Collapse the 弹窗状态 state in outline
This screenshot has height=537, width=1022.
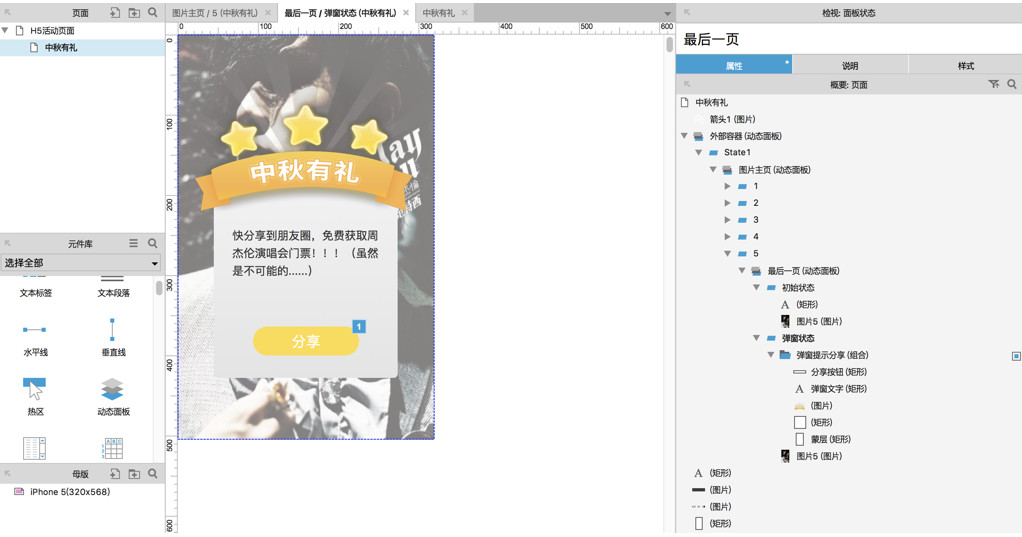tap(757, 338)
